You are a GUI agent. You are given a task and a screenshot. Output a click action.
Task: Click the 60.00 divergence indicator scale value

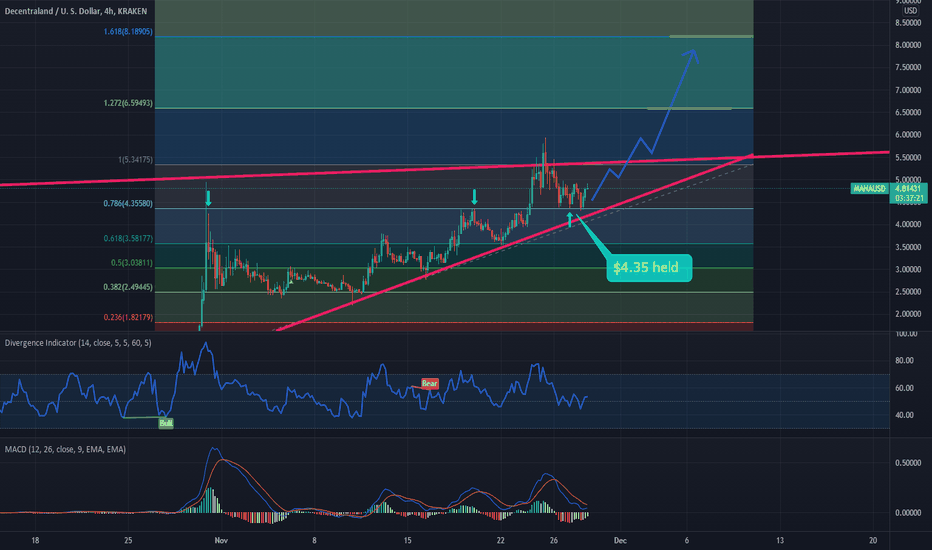pyautogui.click(x=905, y=388)
